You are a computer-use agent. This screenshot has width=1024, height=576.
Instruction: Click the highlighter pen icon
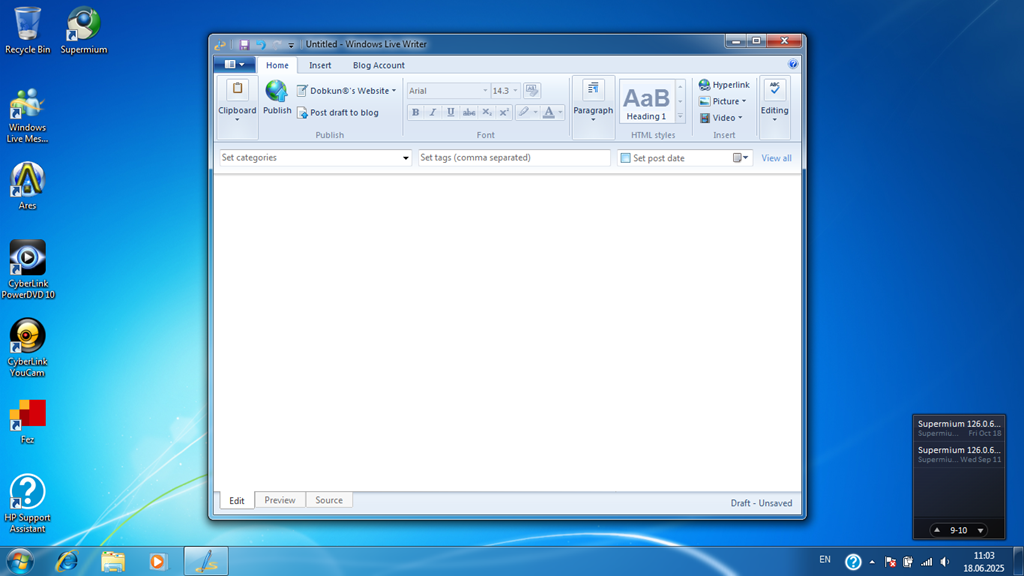point(523,112)
